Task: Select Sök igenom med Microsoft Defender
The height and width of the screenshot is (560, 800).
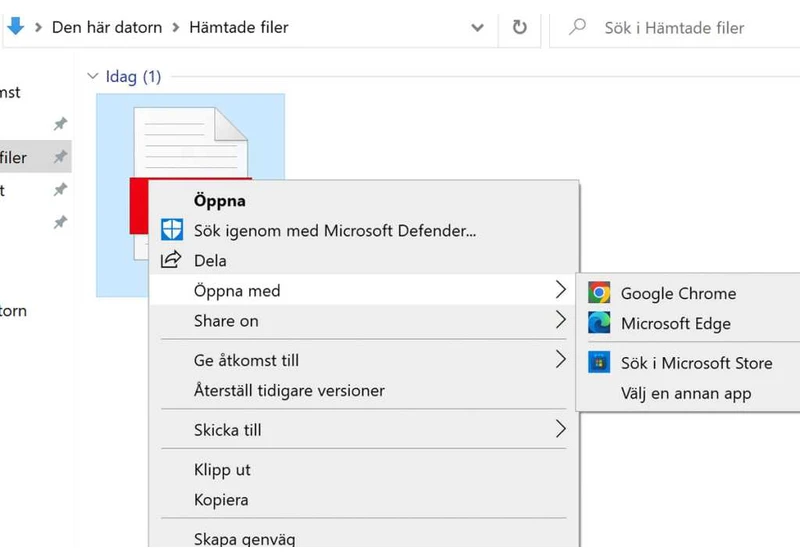Action: [364, 231]
